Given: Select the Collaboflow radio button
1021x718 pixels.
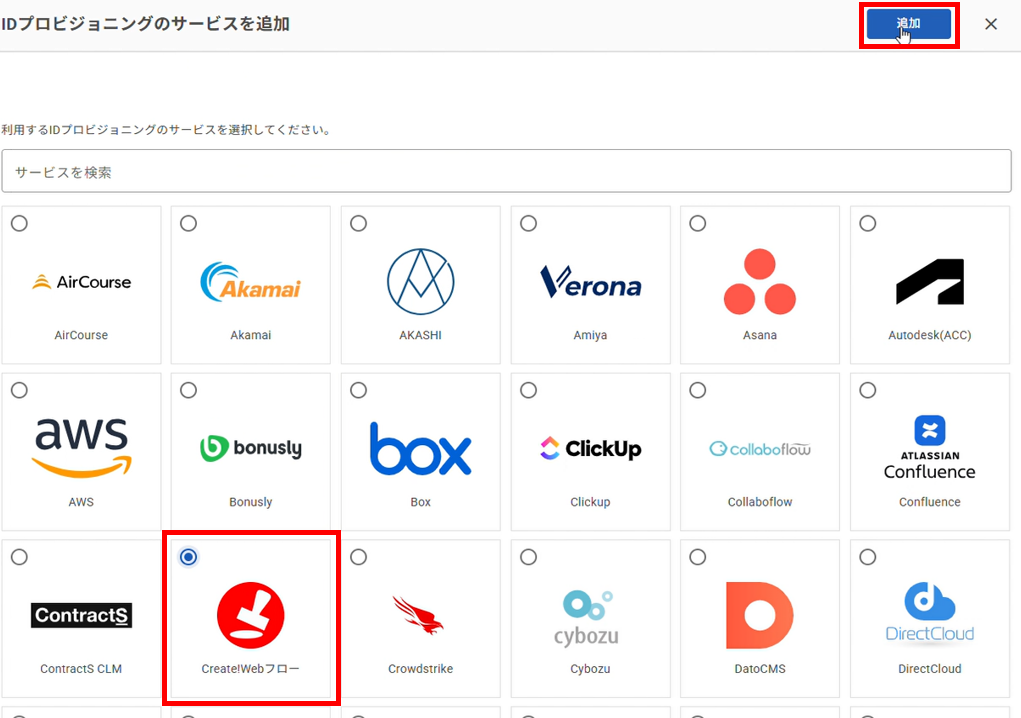Looking at the screenshot, I should [697, 390].
